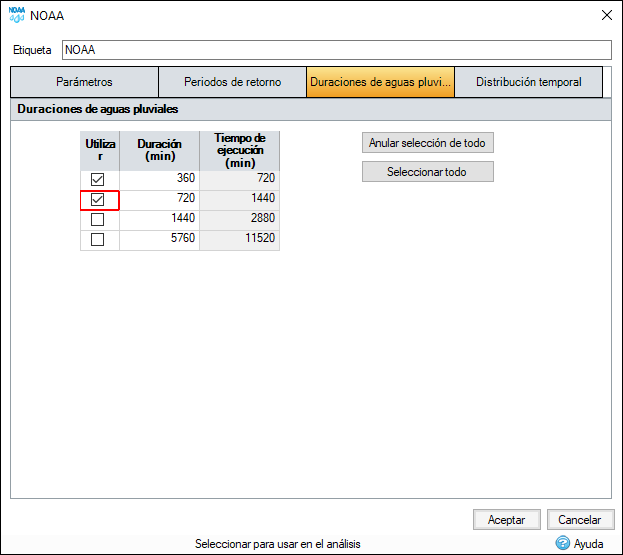Viewport: 623px width, 555px height.
Task: Select the Duración cell showing 360
Action: coord(159,180)
